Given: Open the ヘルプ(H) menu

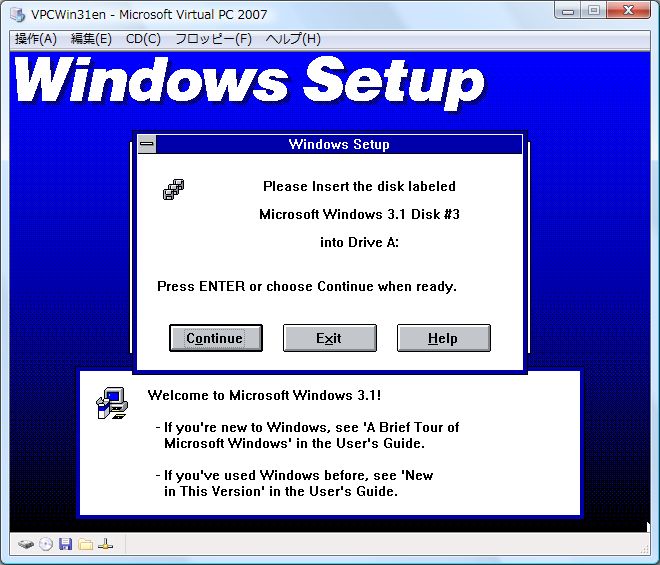Looking at the screenshot, I should click(293, 39).
